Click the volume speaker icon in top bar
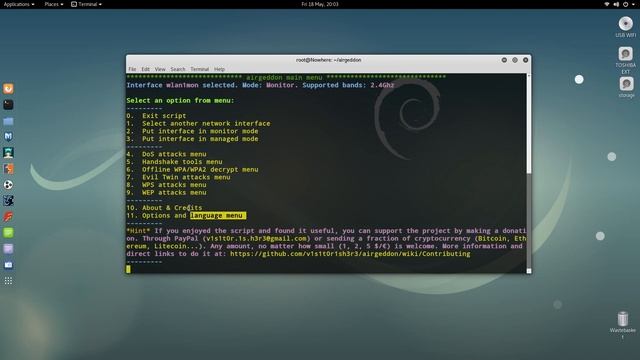The height and width of the screenshot is (360, 640). [x=616, y=4]
